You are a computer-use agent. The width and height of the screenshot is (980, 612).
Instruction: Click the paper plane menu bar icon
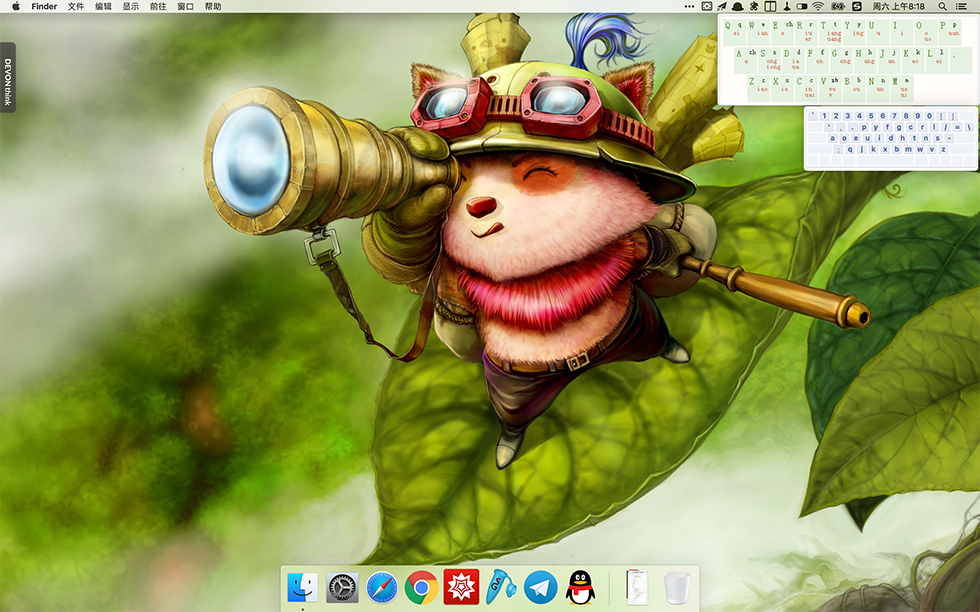722,6
